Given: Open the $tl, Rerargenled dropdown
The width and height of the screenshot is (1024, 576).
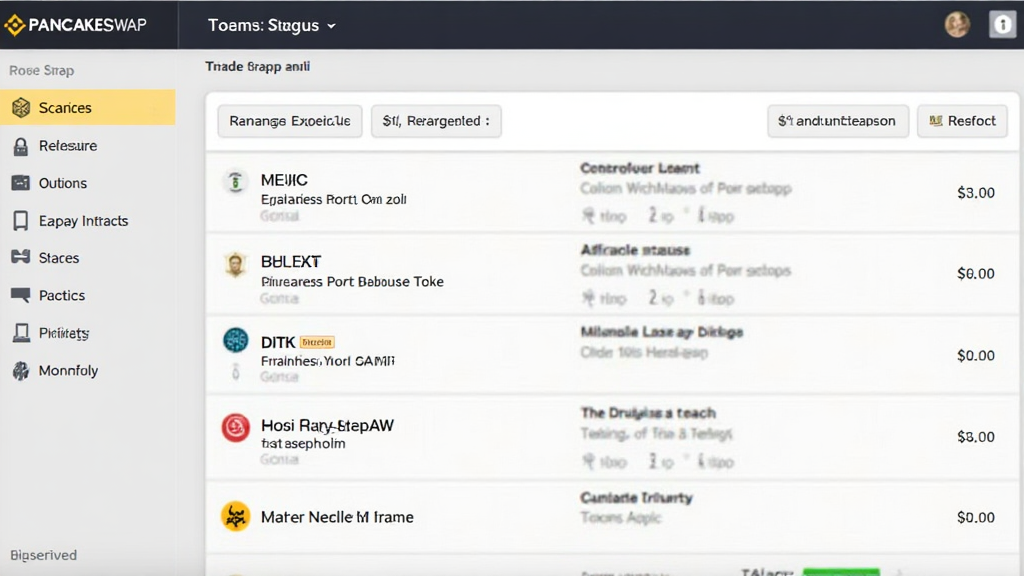Looking at the screenshot, I should pyautogui.click(x=436, y=121).
